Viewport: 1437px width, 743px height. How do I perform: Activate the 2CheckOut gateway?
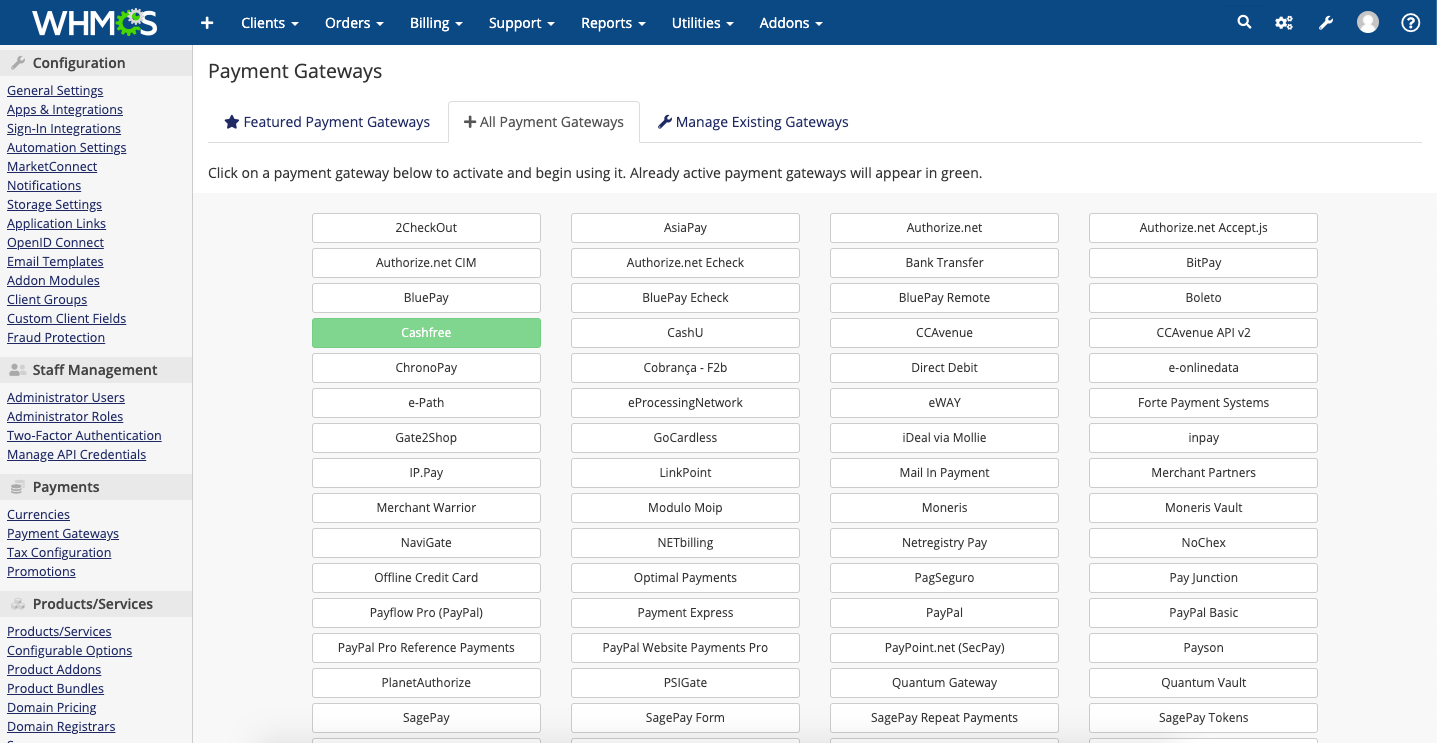(426, 228)
